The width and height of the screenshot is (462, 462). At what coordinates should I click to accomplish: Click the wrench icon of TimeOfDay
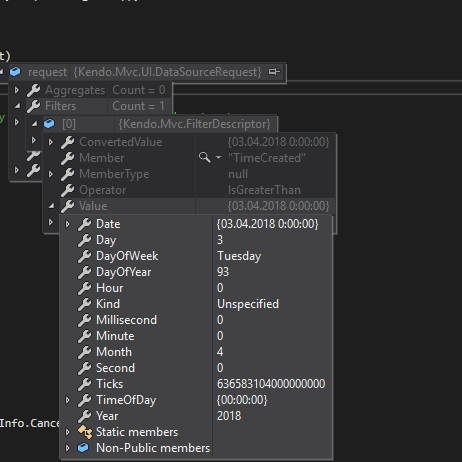pos(85,400)
